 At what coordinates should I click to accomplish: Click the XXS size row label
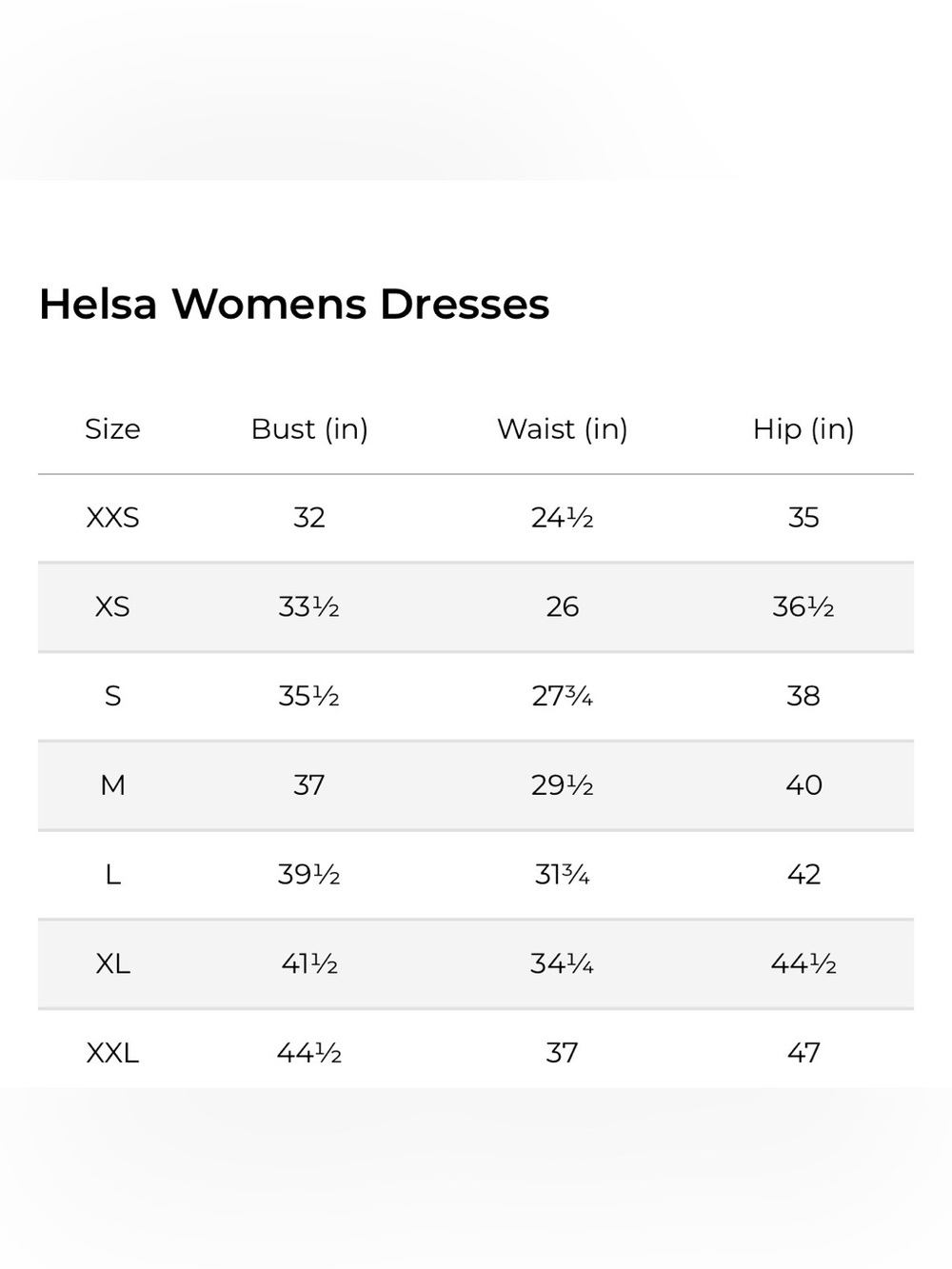(x=112, y=518)
